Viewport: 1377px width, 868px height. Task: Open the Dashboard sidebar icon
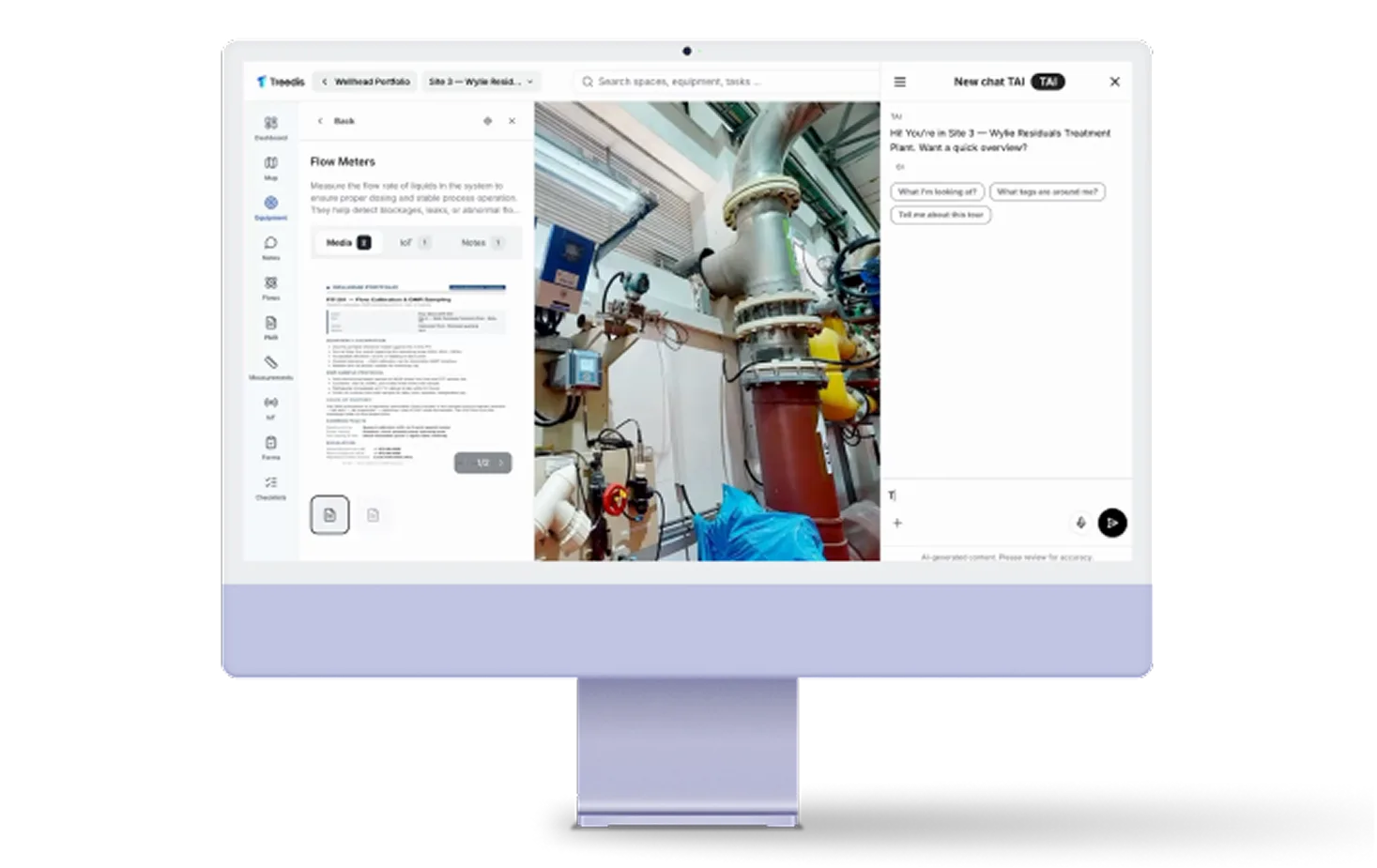[270, 128]
